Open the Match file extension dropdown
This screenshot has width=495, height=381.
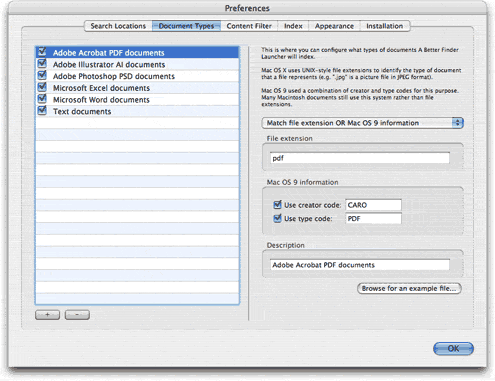[362, 123]
